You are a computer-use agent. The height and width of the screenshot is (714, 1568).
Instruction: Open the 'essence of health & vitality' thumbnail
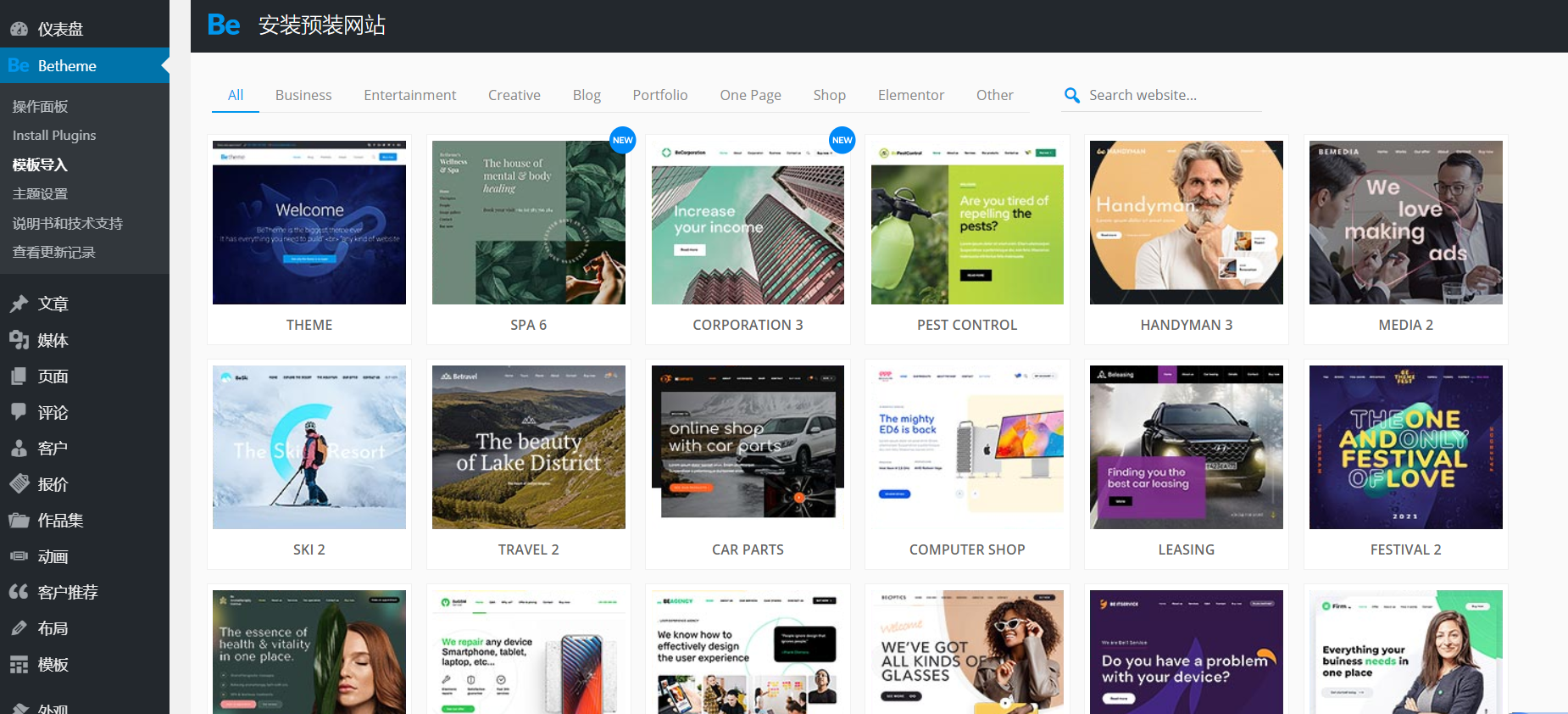(309, 652)
